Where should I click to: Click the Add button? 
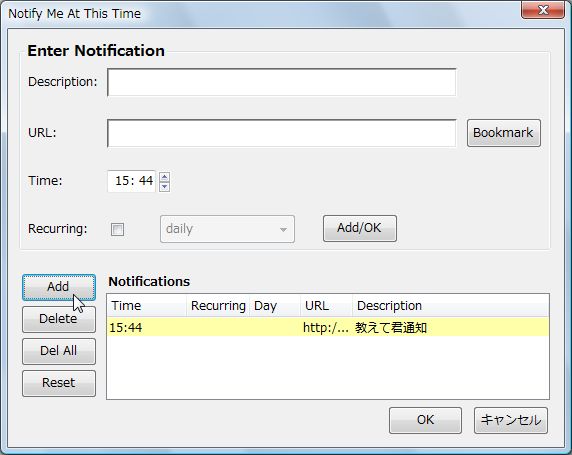pos(59,287)
